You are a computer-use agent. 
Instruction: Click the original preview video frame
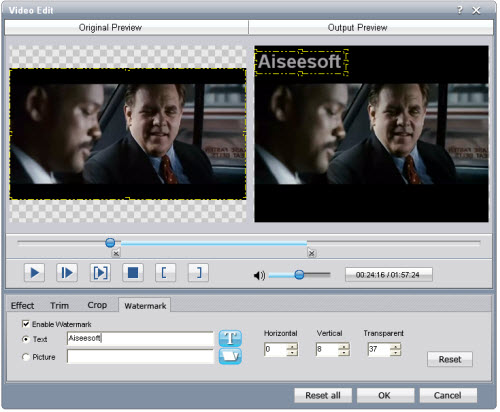tap(128, 134)
